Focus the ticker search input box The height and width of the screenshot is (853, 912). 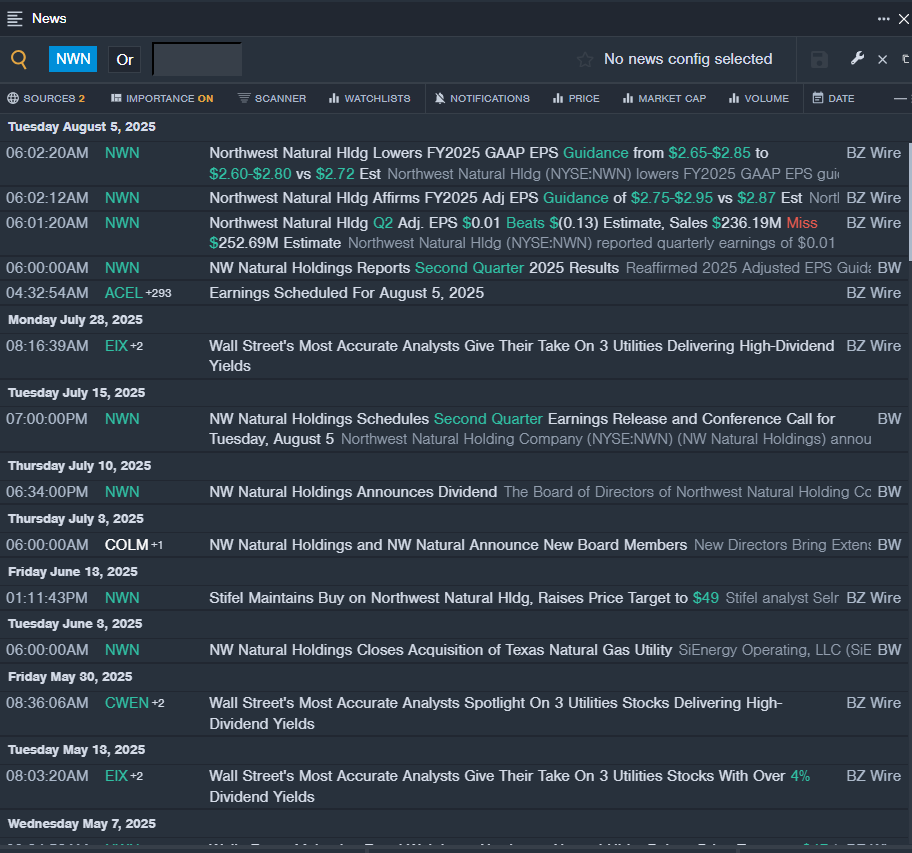(x=197, y=59)
